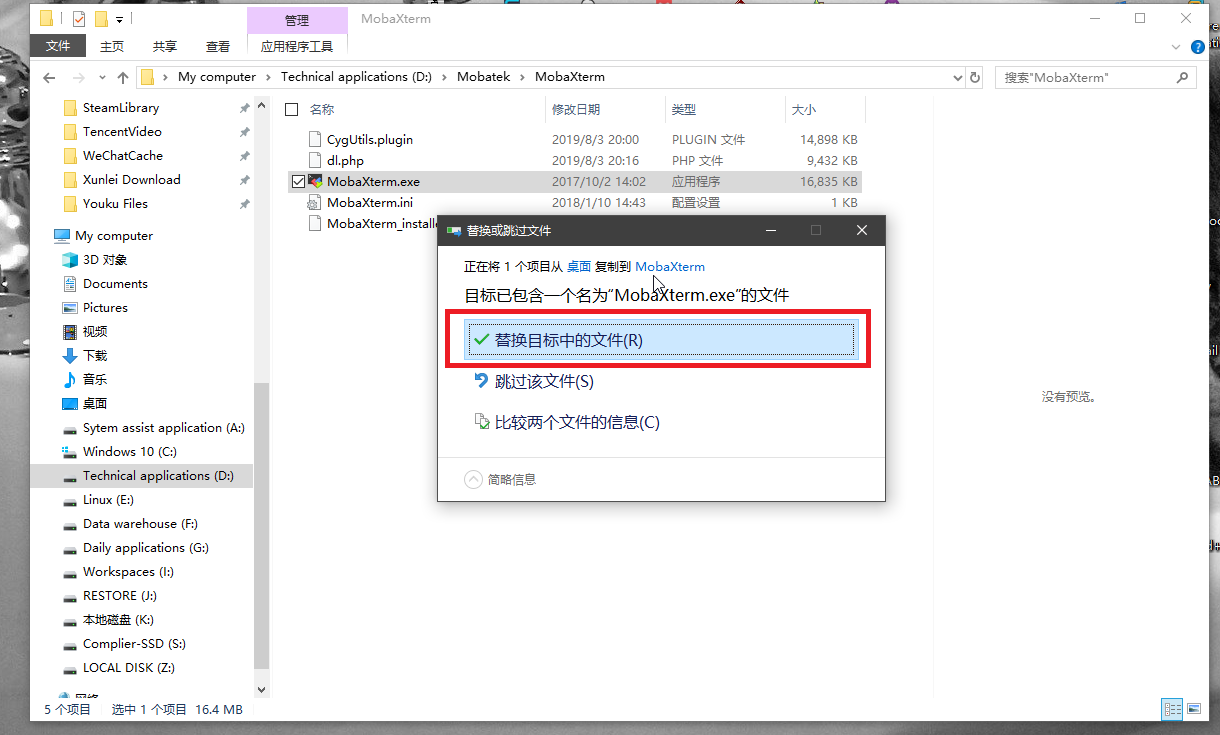The image size is (1220, 735).
Task: Click the pin icon beside Xunlei Download
Action: pos(245,180)
